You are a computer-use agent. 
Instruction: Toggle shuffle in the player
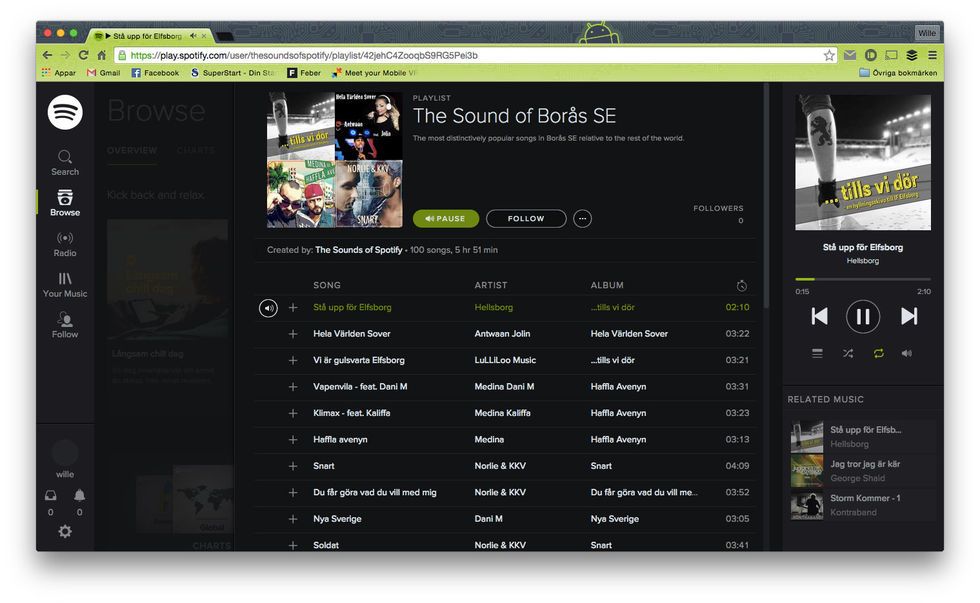click(x=848, y=353)
